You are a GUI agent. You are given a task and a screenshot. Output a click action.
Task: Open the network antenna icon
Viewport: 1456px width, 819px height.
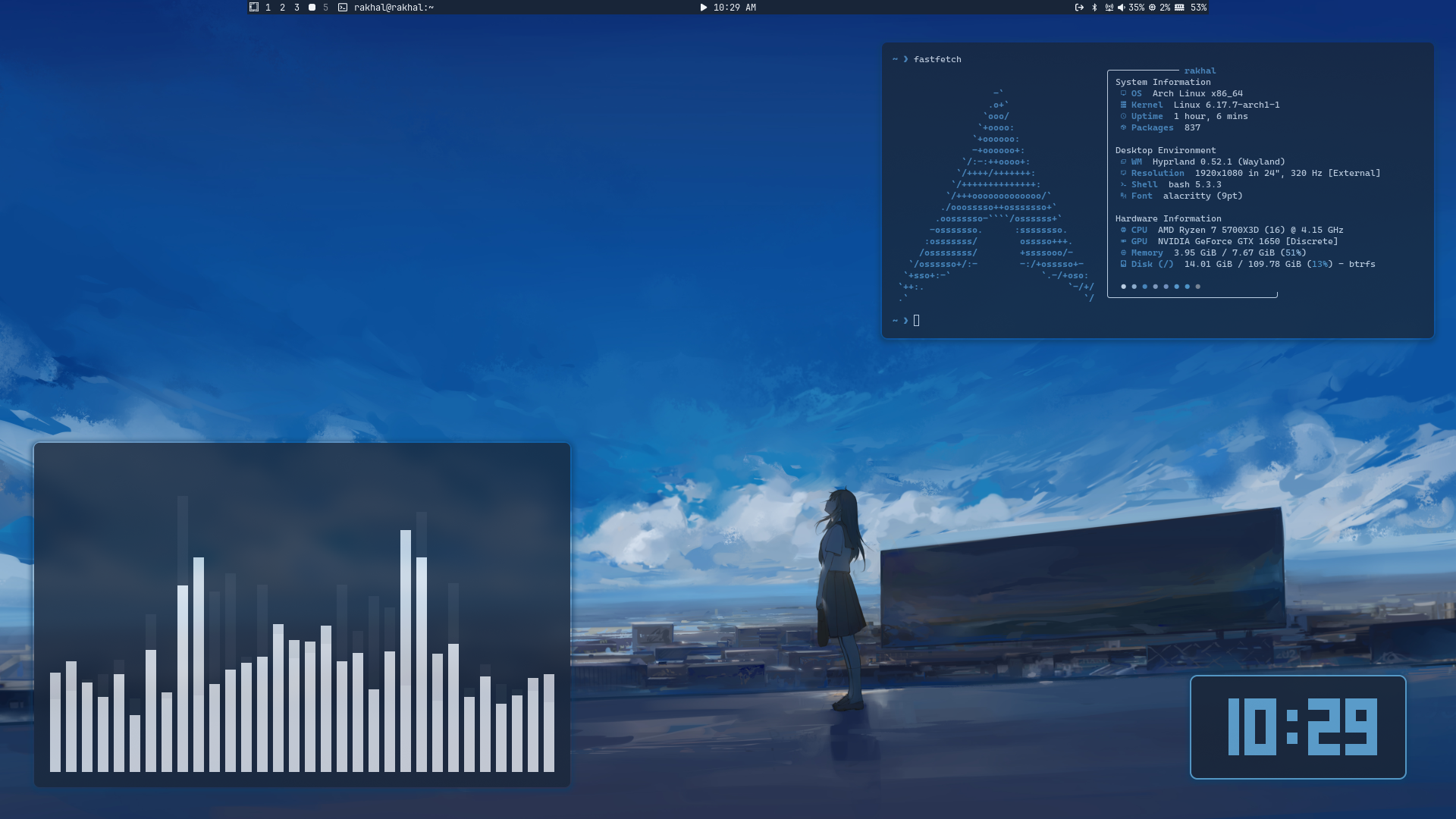(x=1109, y=8)
